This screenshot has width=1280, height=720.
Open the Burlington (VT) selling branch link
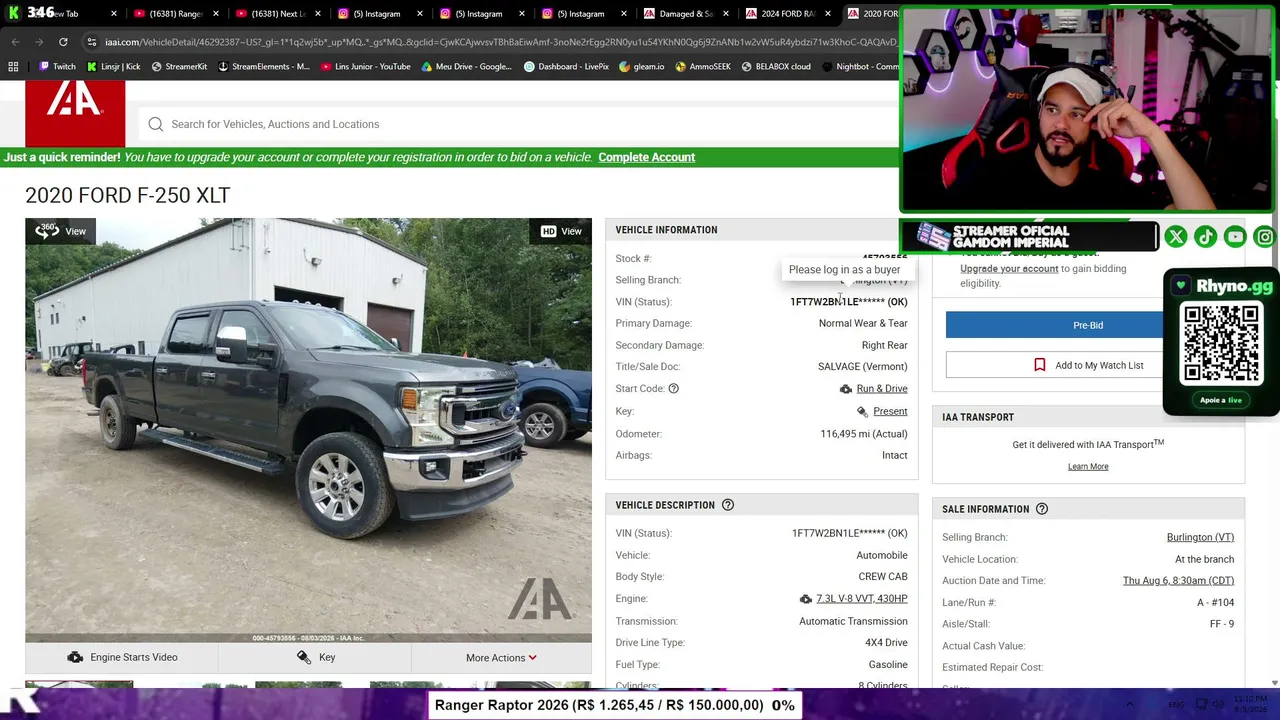(x=1200, y=538)
